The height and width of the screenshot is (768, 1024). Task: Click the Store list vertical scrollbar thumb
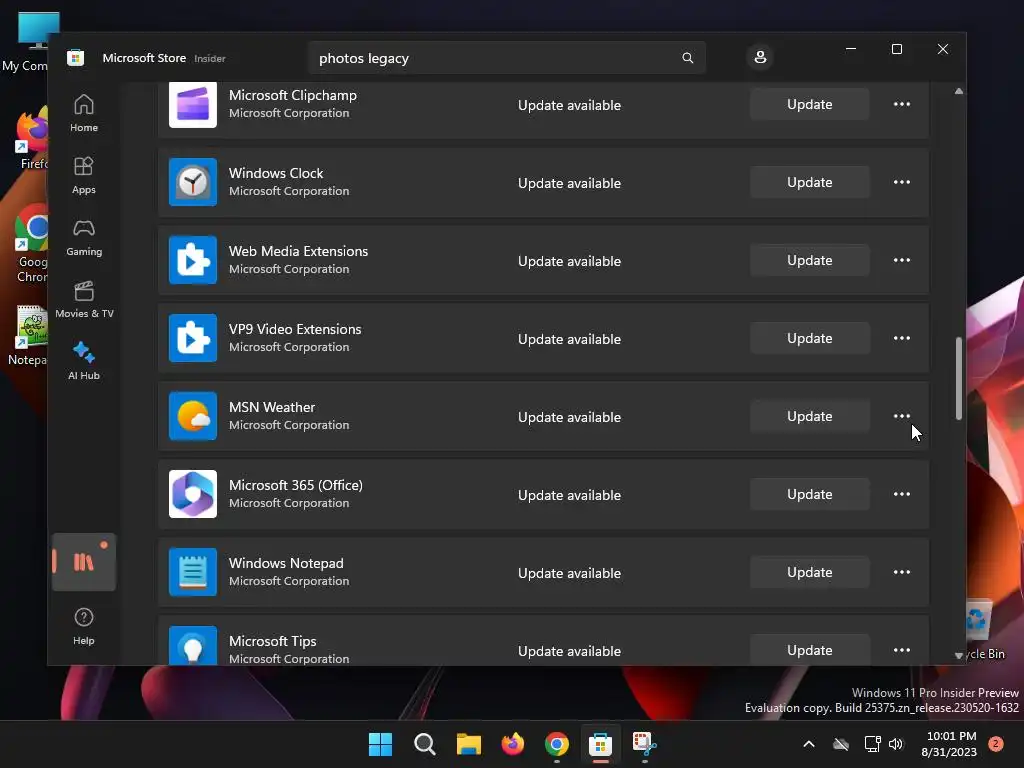959,378
